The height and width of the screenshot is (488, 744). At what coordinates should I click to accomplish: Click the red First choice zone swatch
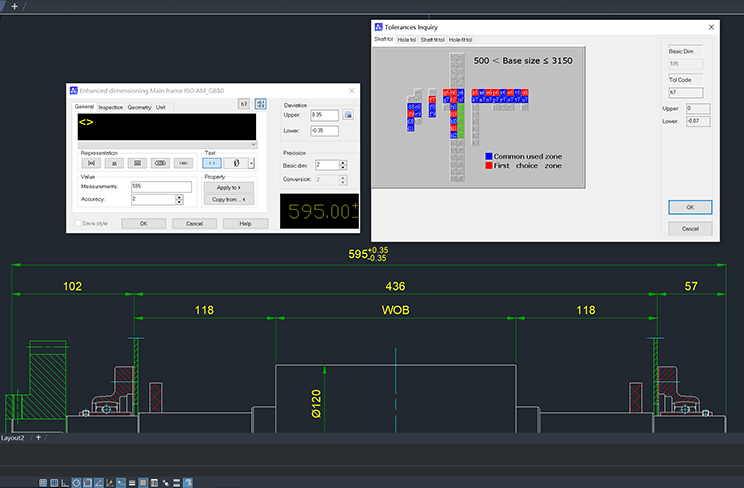coord(488,165)
